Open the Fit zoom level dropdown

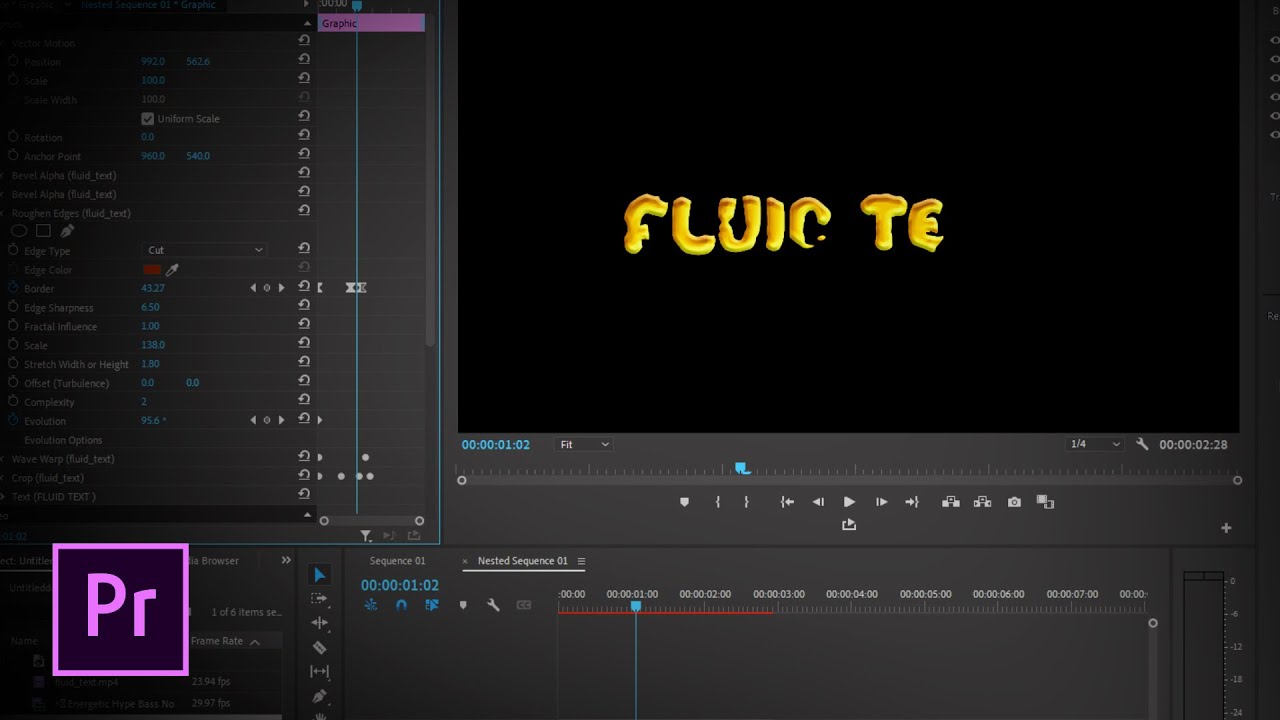click(x=583, y=444)
